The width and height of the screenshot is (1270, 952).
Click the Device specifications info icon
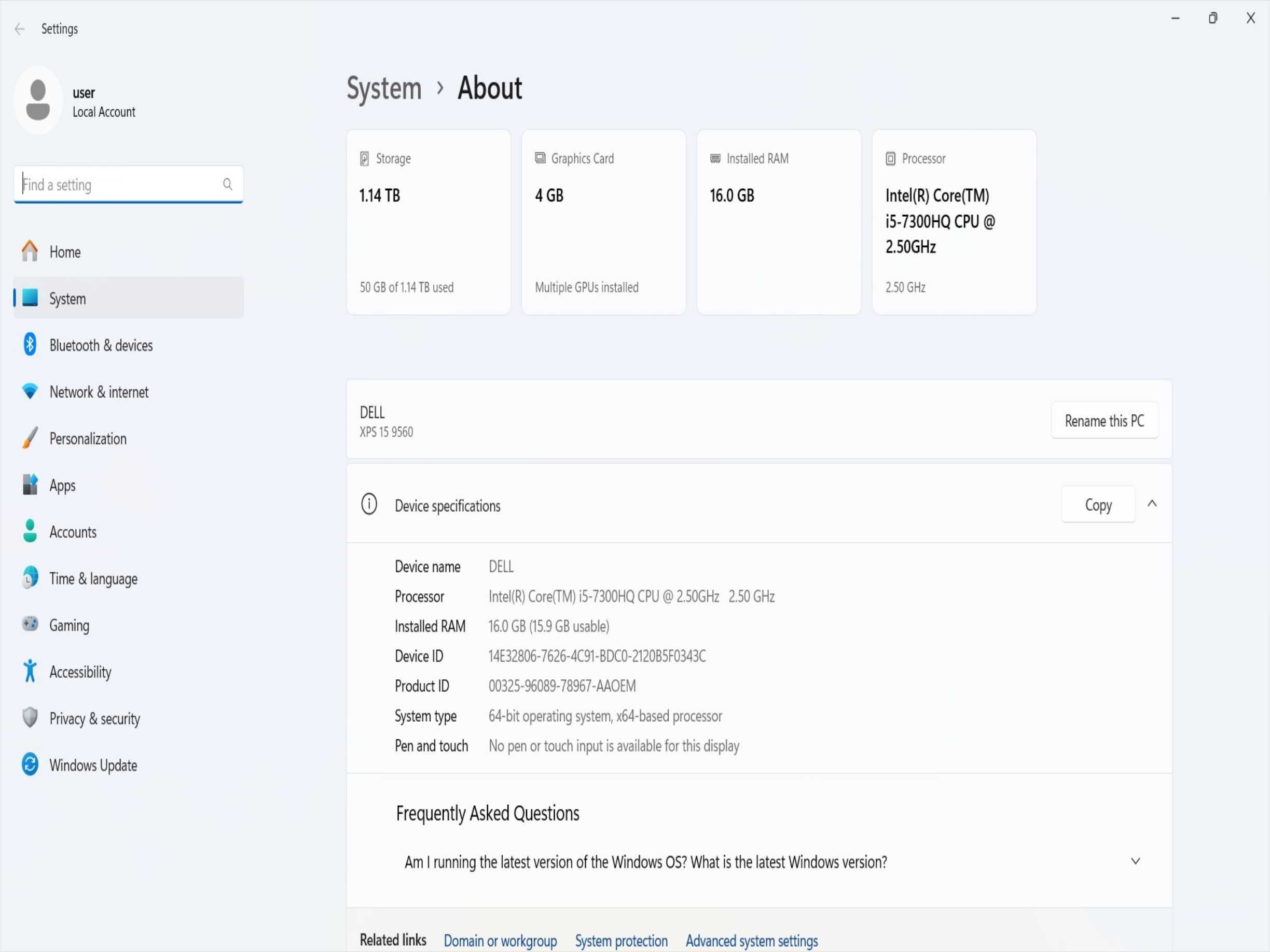(369, 505)
